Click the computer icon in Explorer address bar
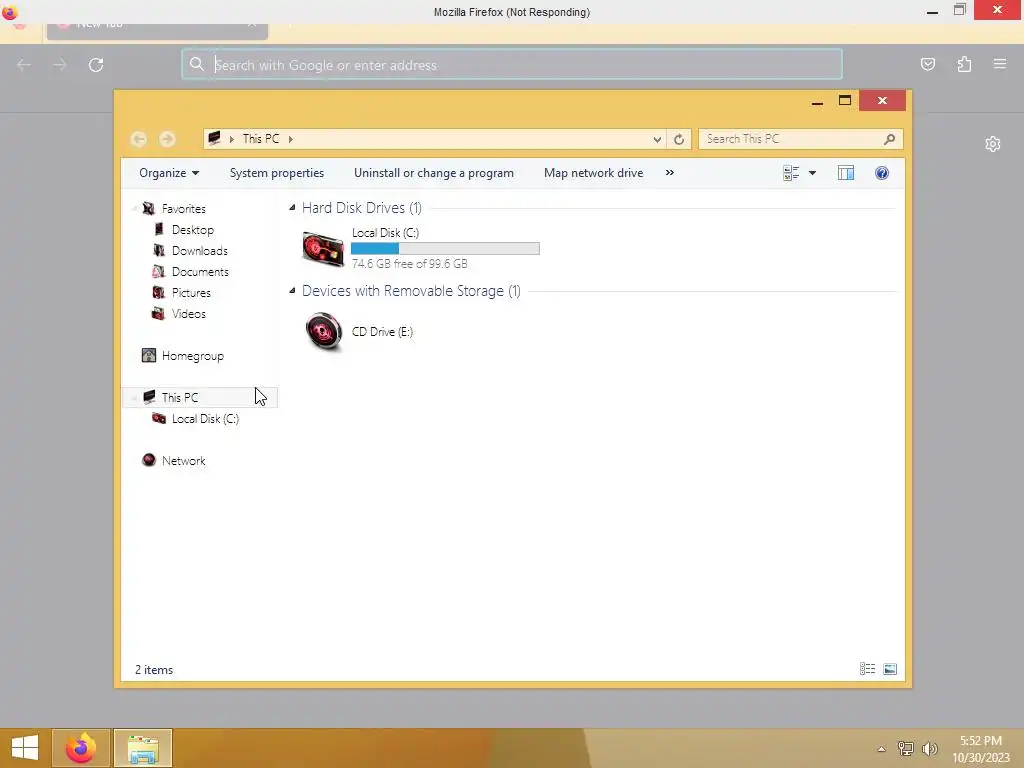Screen dimensions: 1024x768 coord(214,138)
